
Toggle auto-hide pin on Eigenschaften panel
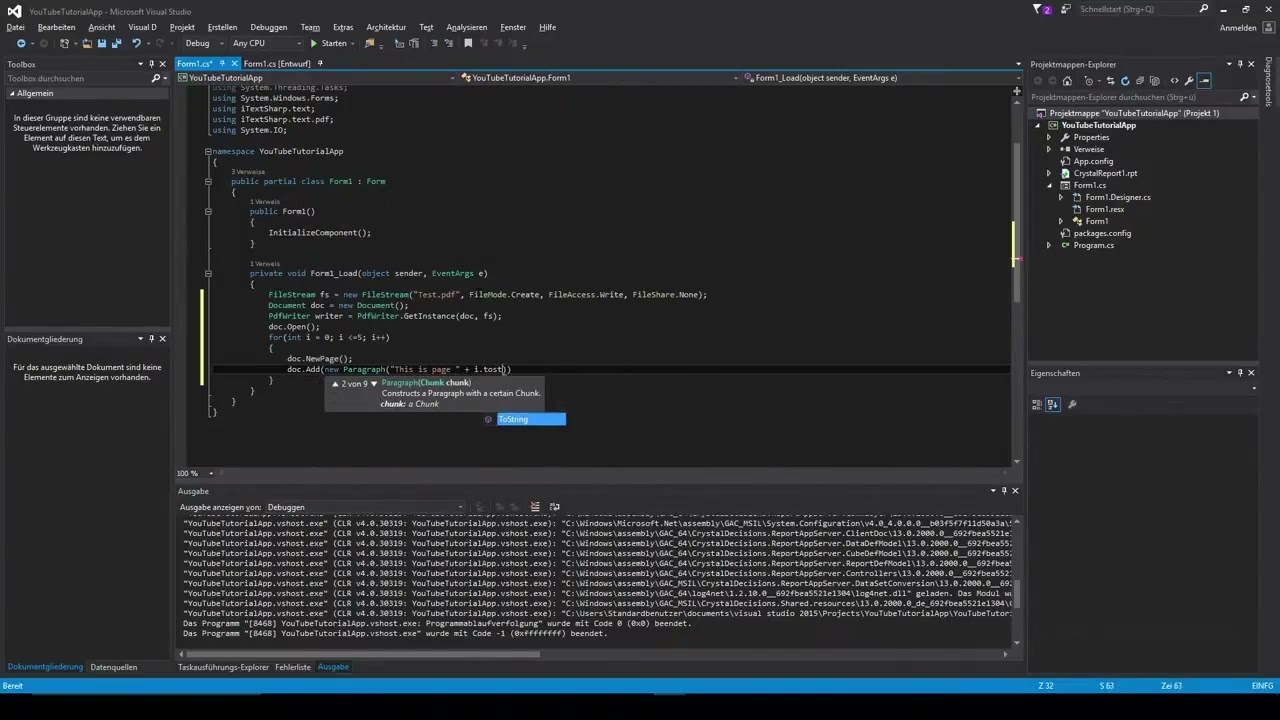click(1239, 373)
